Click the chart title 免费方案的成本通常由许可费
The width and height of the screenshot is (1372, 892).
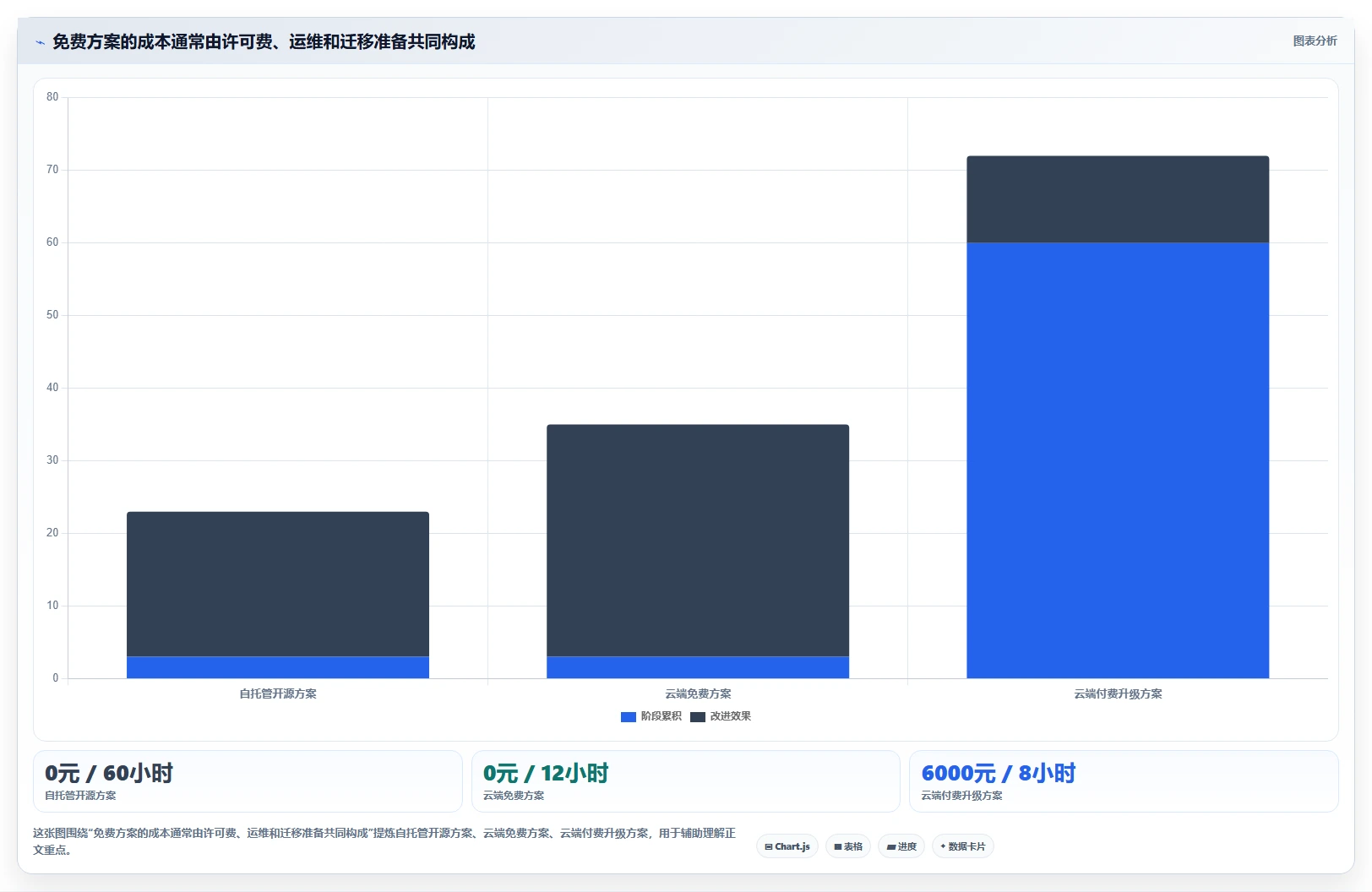pos(264,41)
